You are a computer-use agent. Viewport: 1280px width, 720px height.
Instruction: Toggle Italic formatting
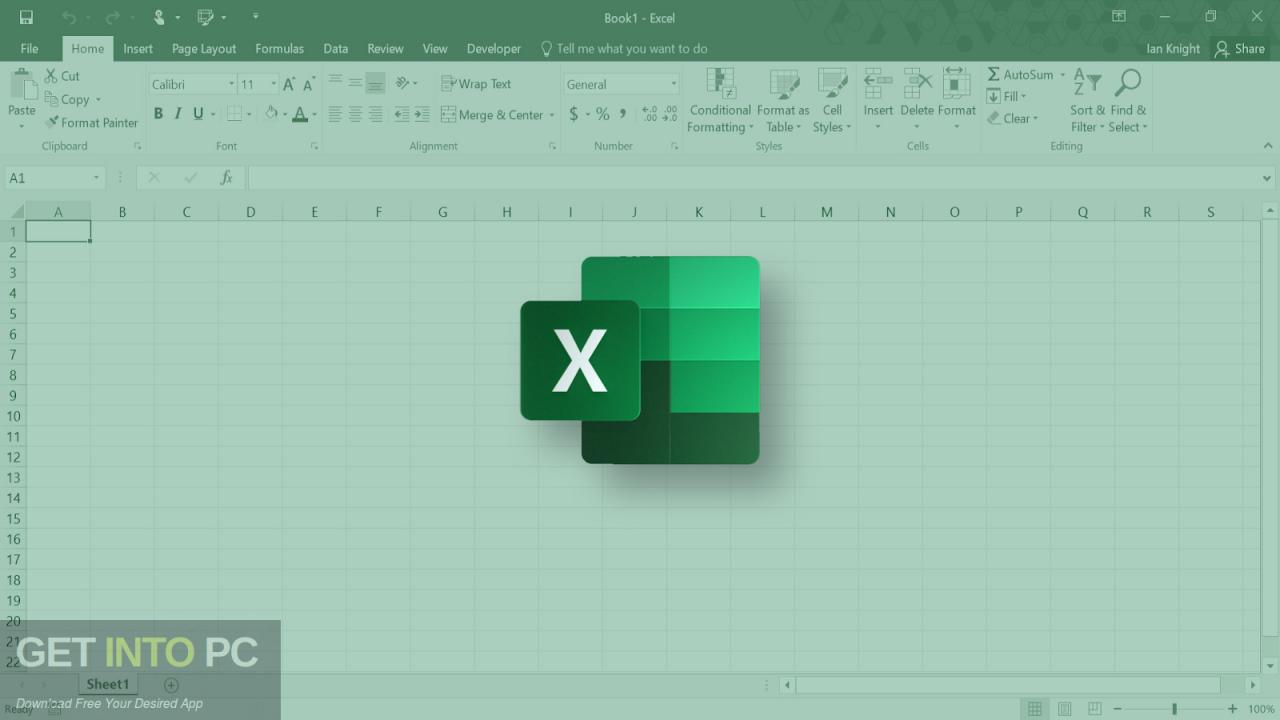178,114
